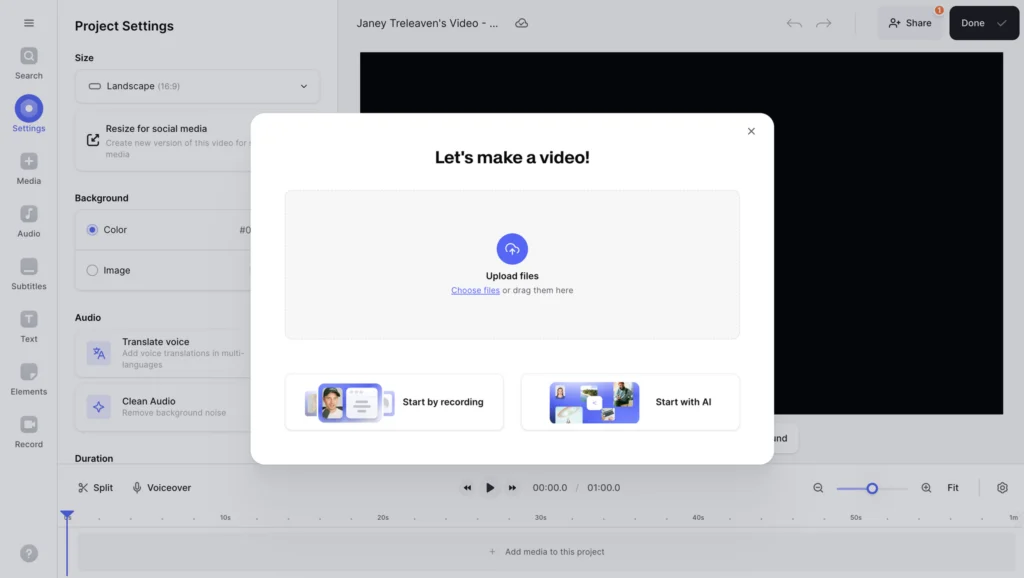Open timeline settings gear icon
The height and width of the screenshot is (578, 1024).
point(1002,488)
